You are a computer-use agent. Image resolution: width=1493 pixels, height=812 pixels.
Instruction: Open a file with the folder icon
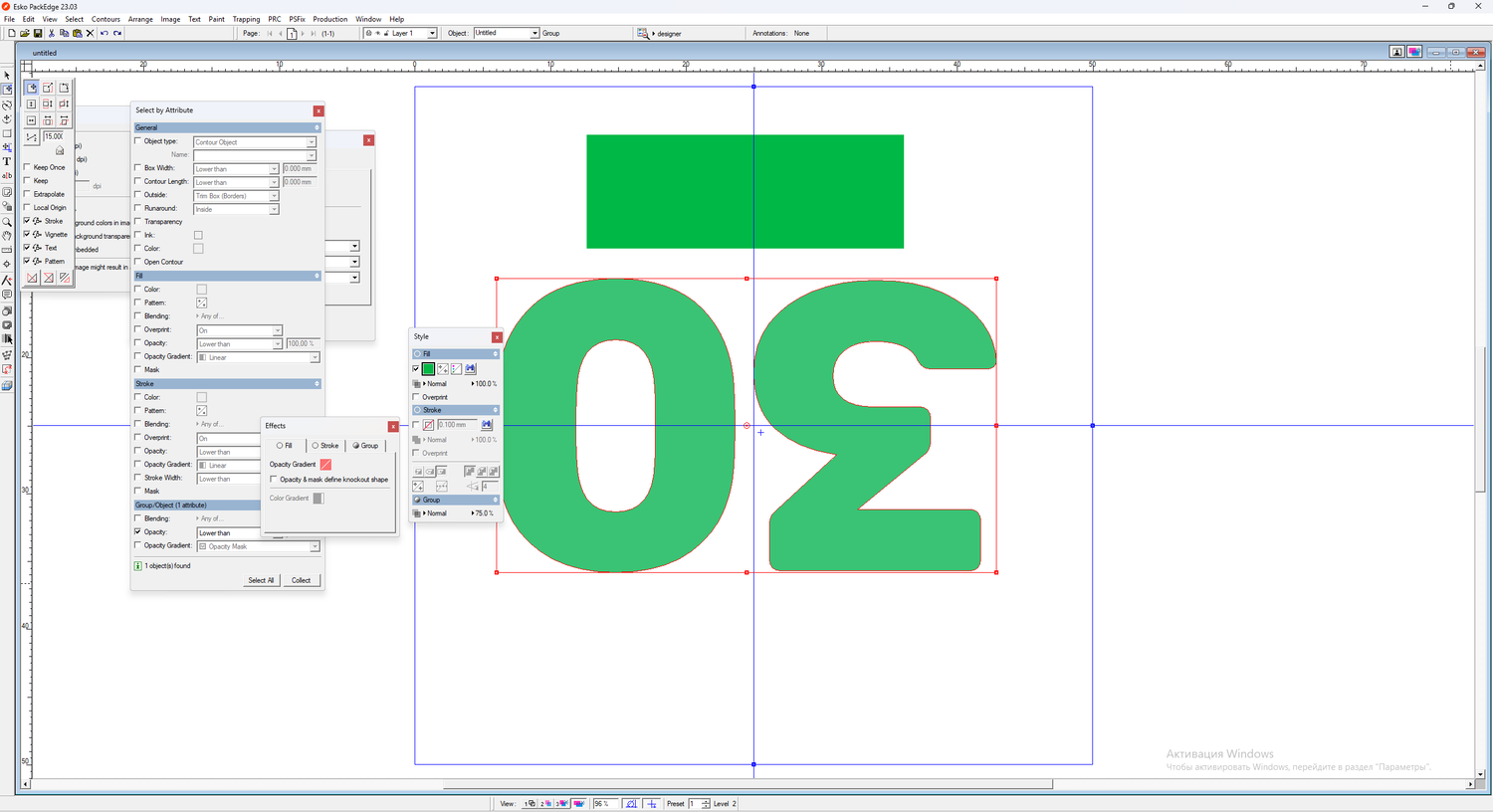click(25, 33)
